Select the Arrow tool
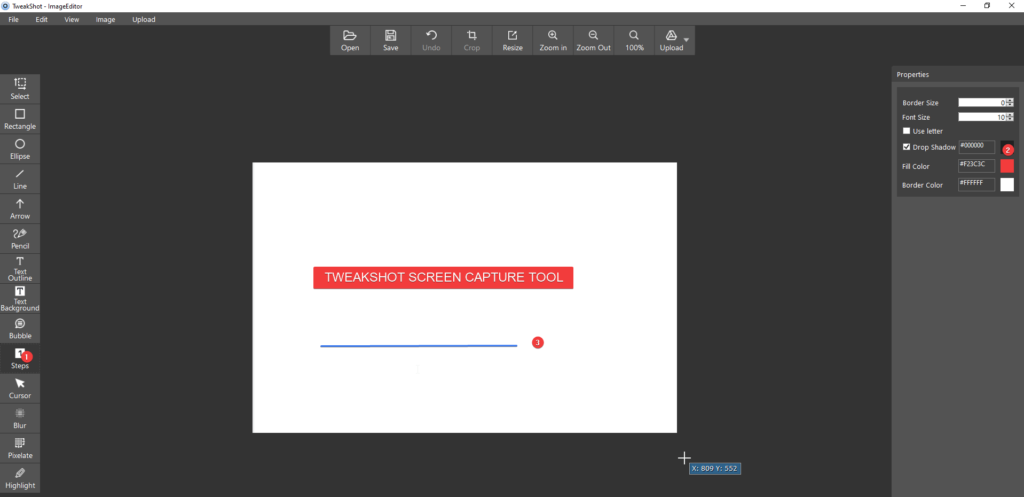Image resolution: width=1024 pixels, height=497 pixels. (20, 209)
